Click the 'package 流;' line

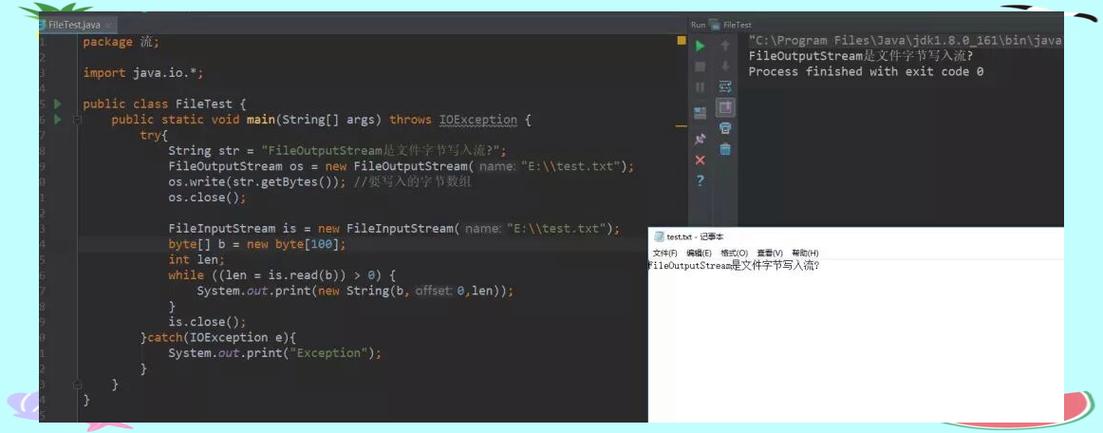click(x=121, y=42)
